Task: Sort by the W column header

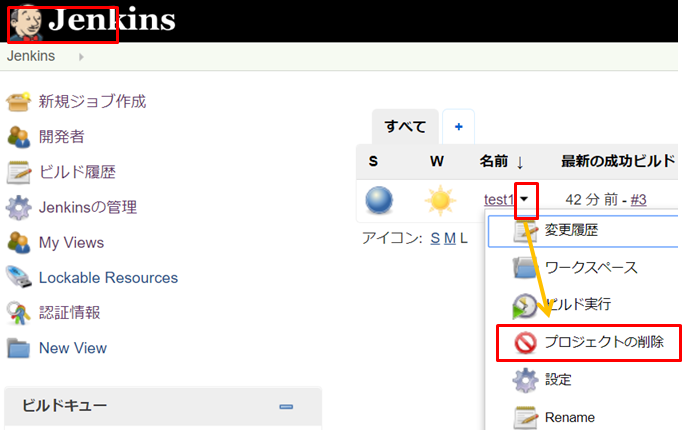Action: (437, 161)
